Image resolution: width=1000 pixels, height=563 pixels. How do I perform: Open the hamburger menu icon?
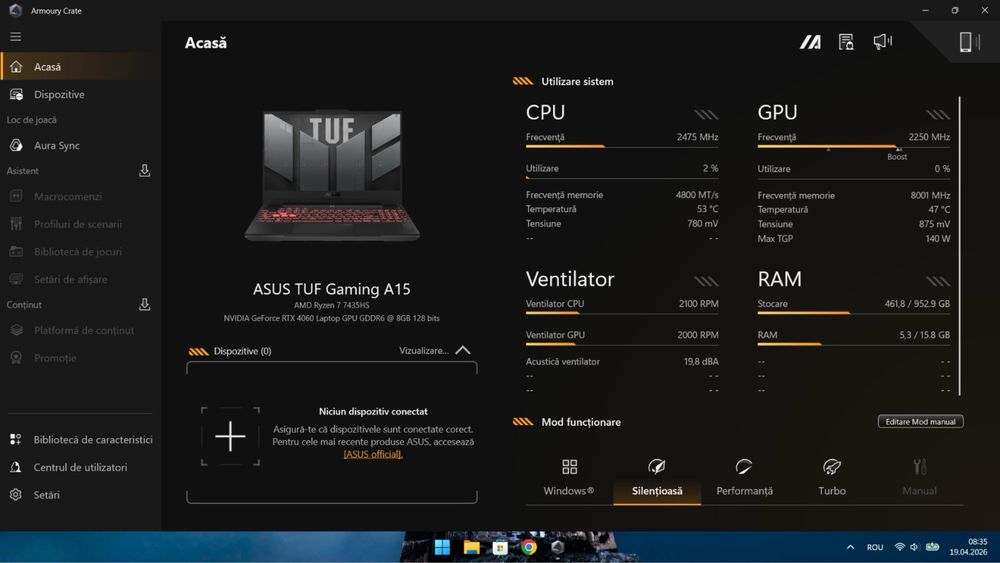pos(15,37)
